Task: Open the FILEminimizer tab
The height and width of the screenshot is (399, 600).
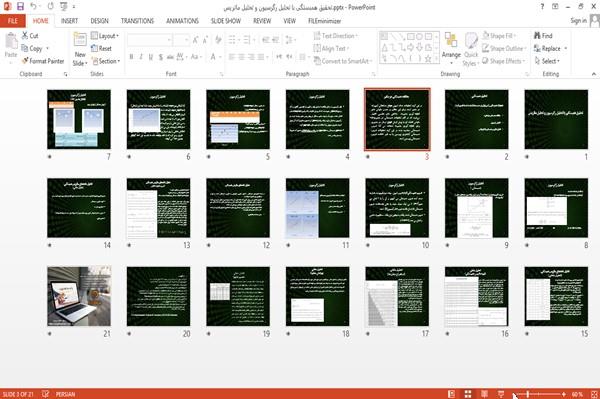Action: coord(324,21)
